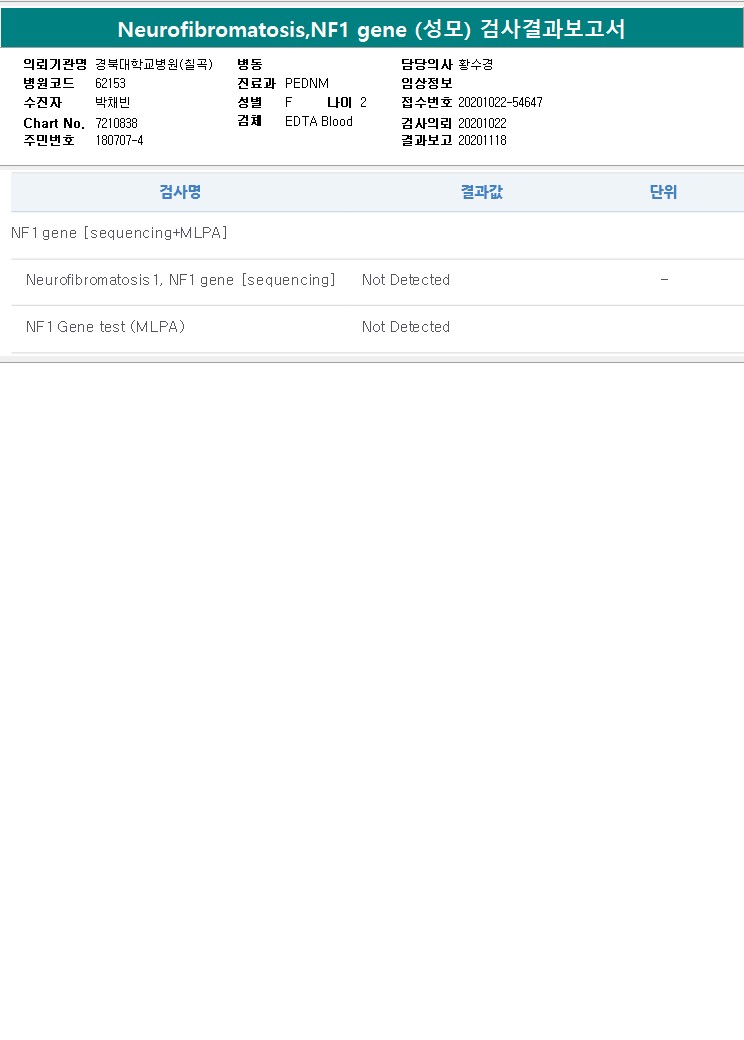Click the report title banner text
This screenshot has width=744, height=1040.
pos(371,29)
